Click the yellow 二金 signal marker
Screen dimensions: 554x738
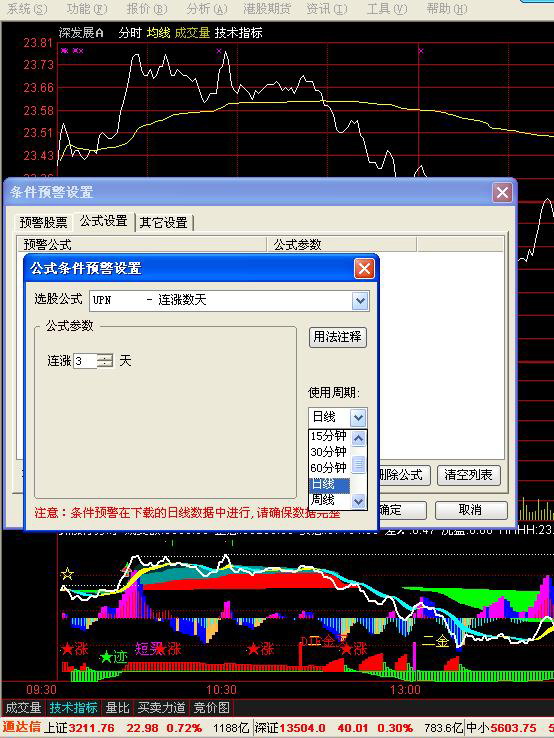pos(435,641)
